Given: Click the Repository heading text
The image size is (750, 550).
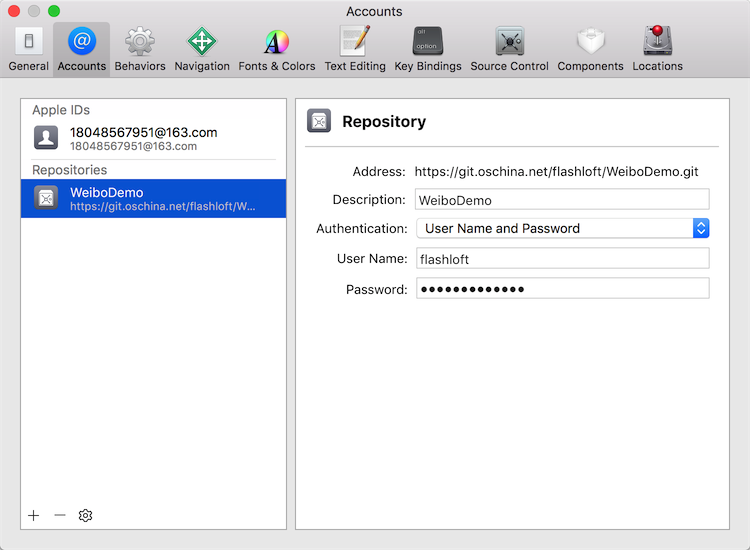Looking at the screenshot, I should click(384, 121).
